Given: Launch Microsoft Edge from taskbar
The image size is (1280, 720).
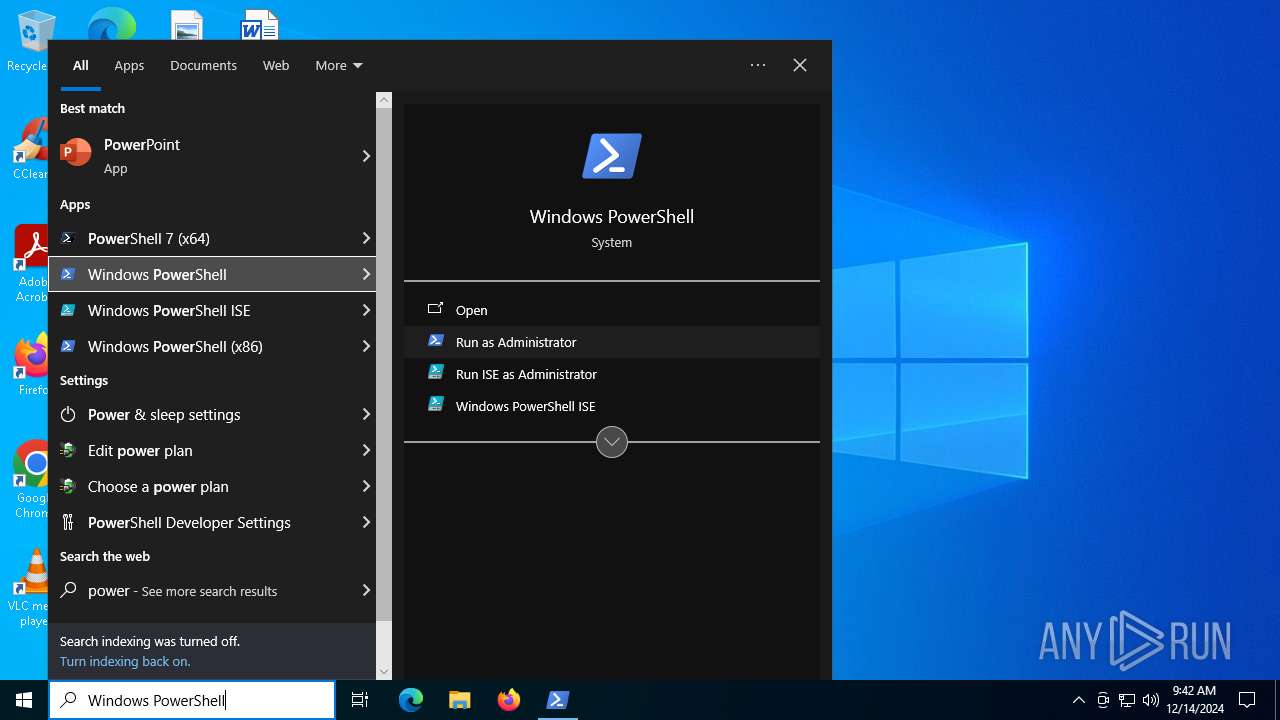Looking at the screenshot, I should (x=411, y=700).
